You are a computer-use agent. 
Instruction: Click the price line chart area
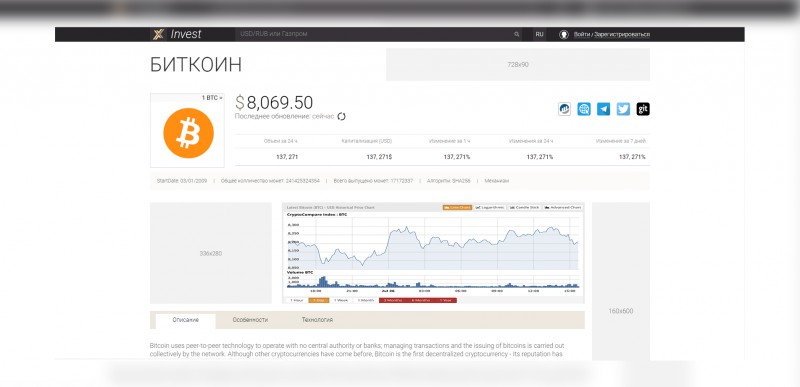pos(433,245)
